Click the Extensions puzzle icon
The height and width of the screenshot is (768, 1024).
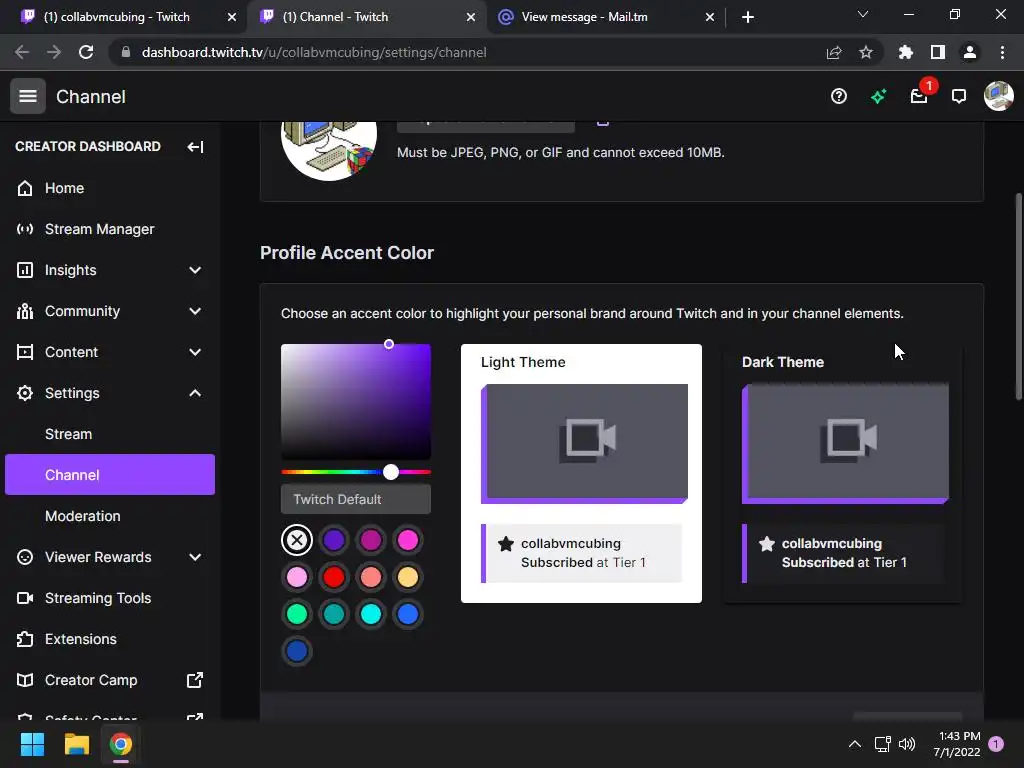(x=25, y=639)
